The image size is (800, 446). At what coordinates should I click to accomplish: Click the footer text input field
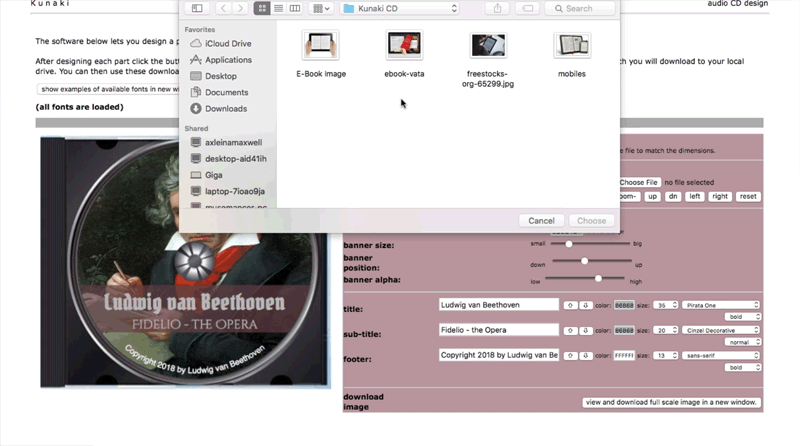499,355
